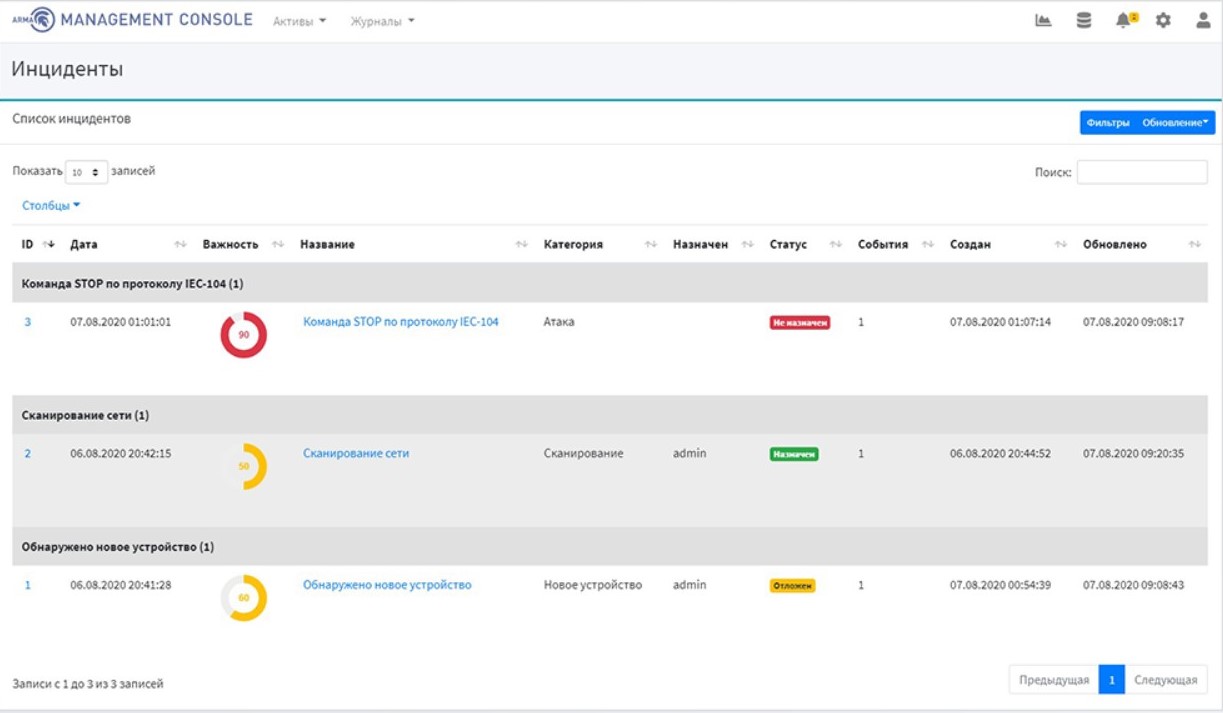Open incident link Сканирование сети
Screen dimensions: 1223x713
(x=356, y=453)
